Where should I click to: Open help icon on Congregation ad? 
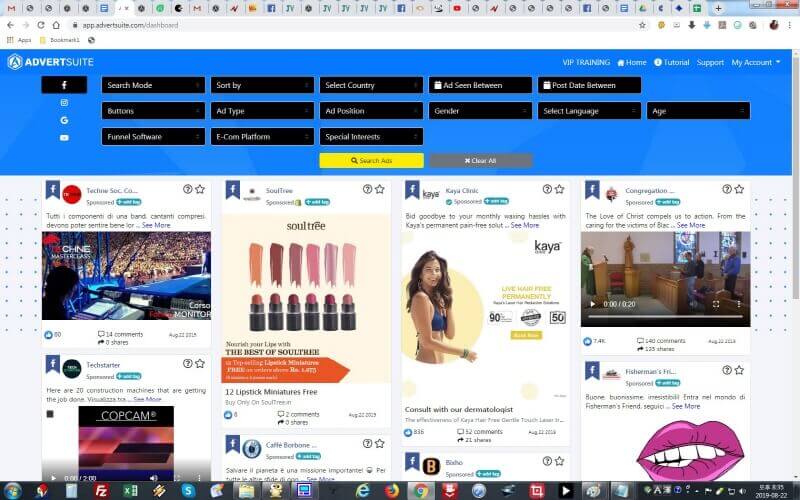tap(727, 189)
